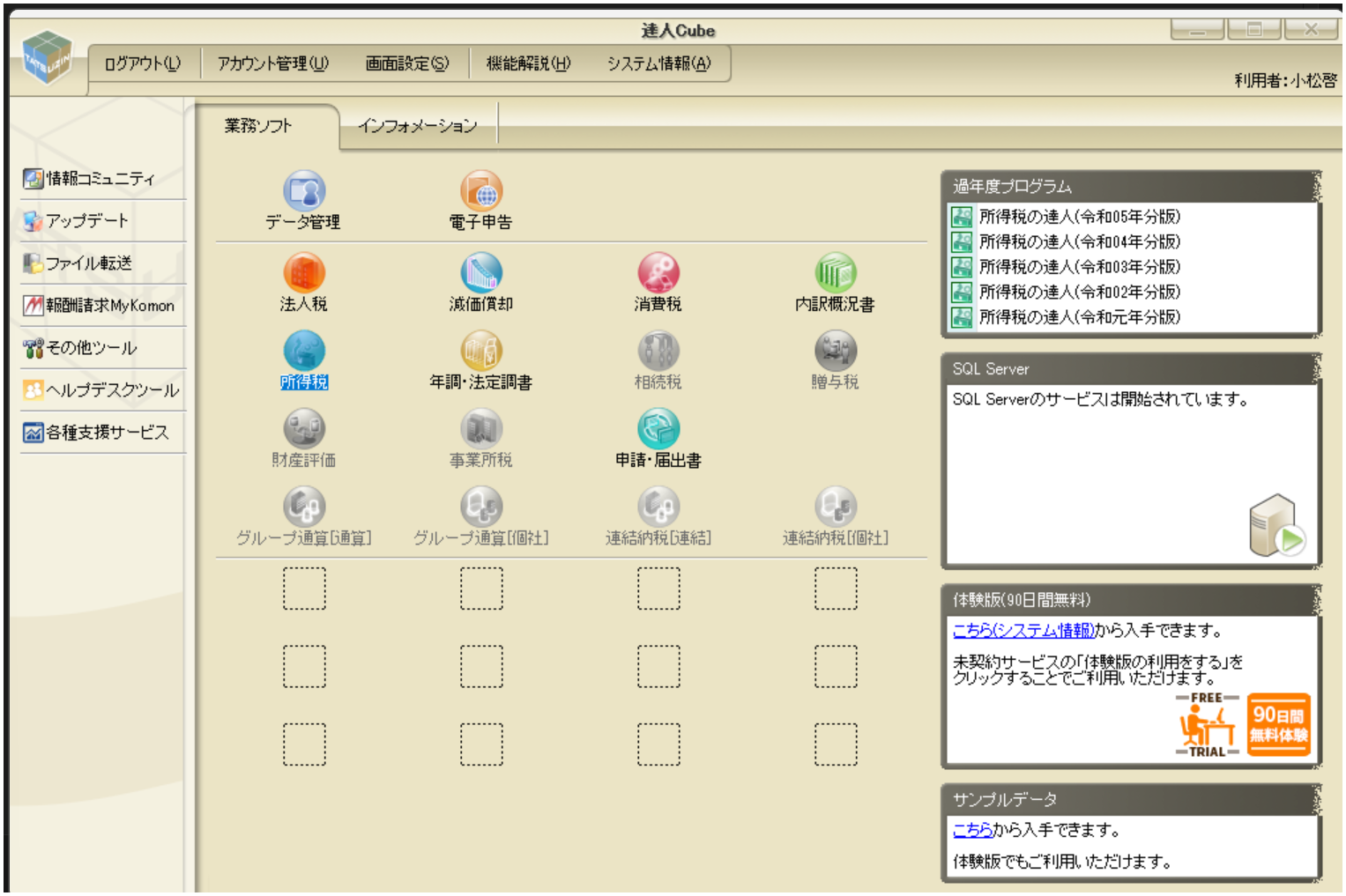Screen dimensions: 1346x896
Task: Open the 申請・届出書 icon
Action: pyautogui.click(x=658, y=430)
